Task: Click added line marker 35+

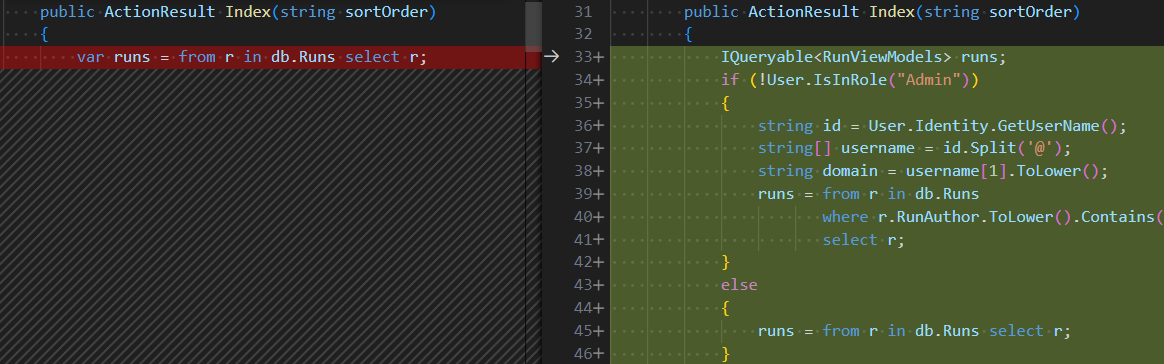Action: point(589,103)
